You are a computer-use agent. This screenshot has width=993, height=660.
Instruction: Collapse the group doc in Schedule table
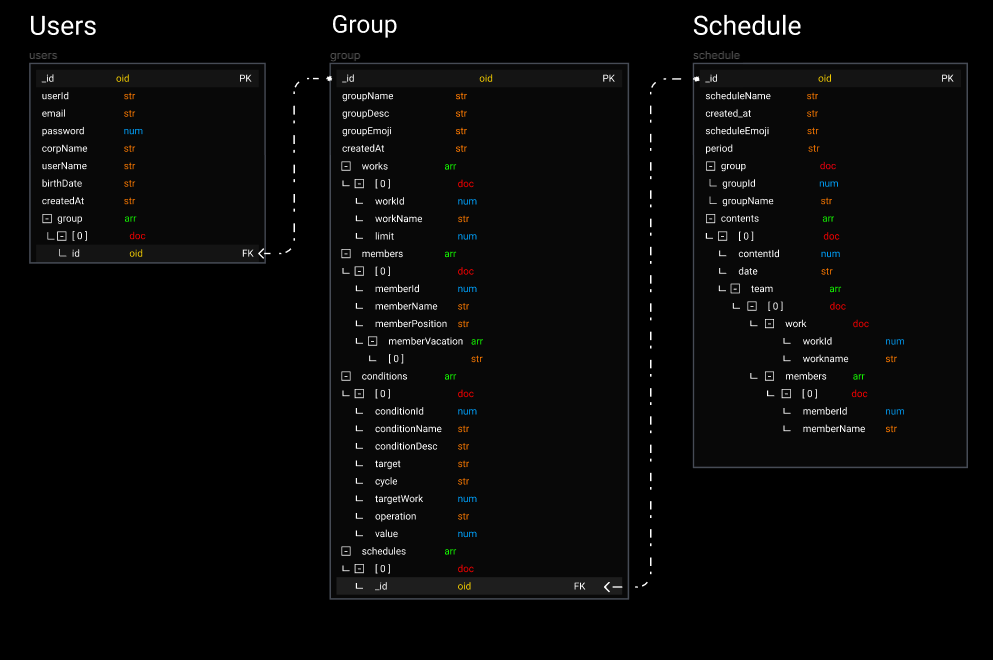tap(711, 166)
